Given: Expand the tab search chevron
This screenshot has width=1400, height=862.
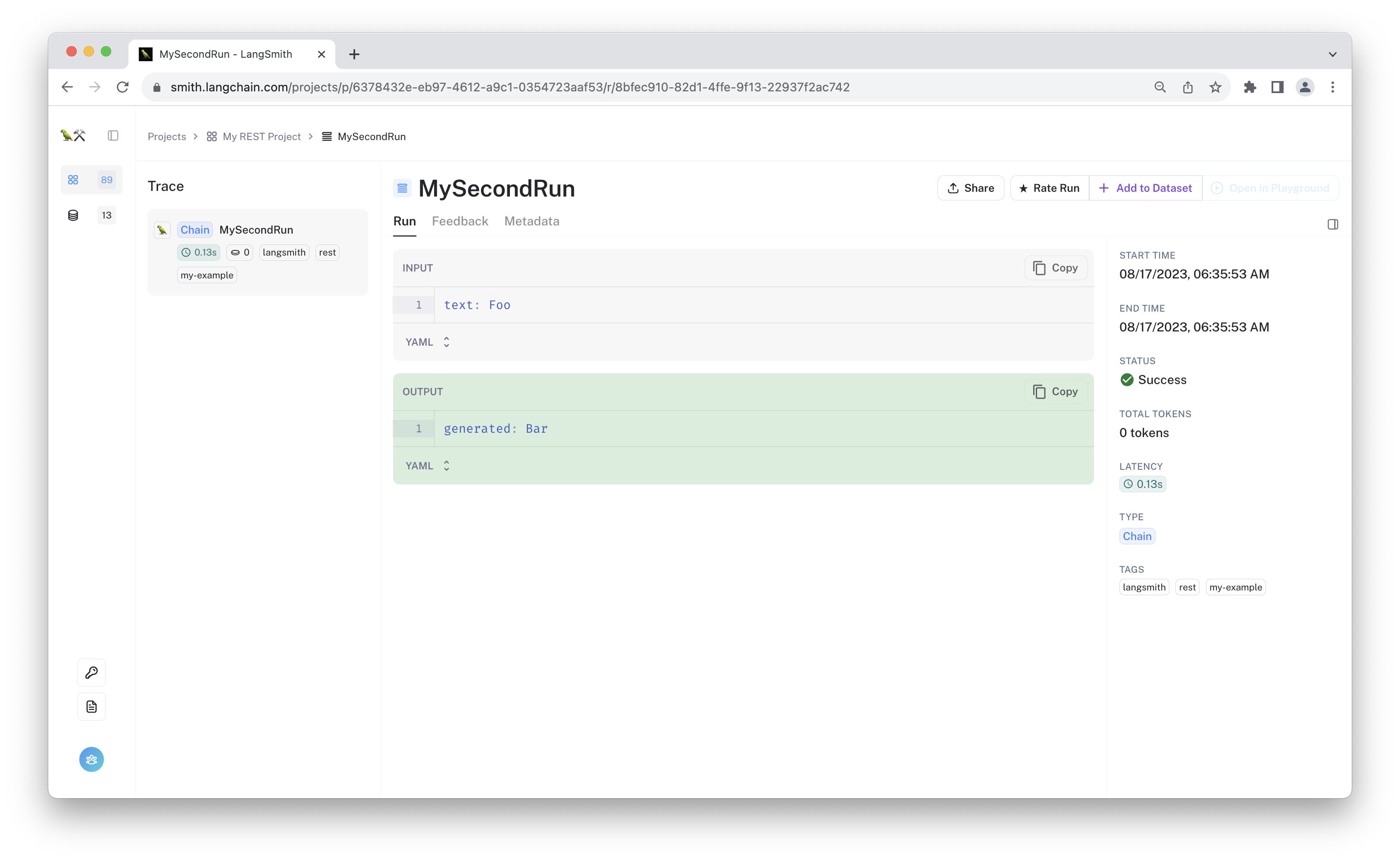Looking at the screenshot, I should click(x=1333, y=54).
